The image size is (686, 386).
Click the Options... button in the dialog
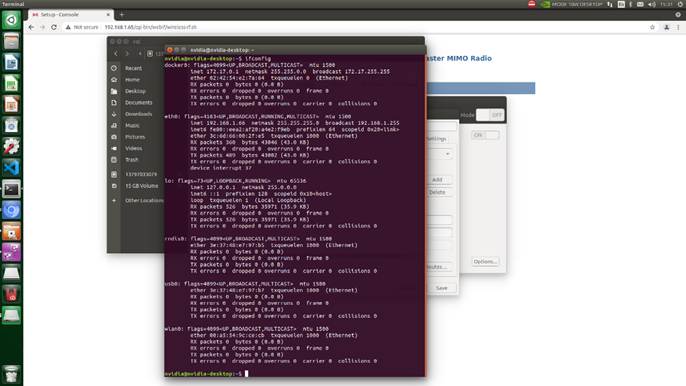[485, 261]
